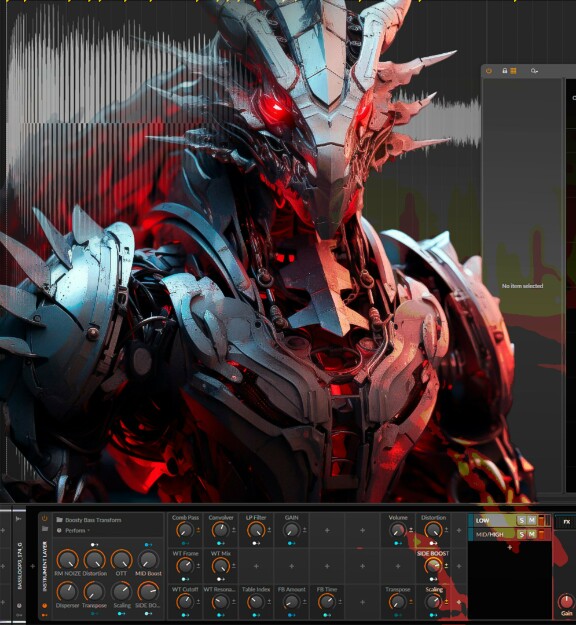576x625 pixels.
Task: Toggle bipolar switch next to Volume
Action: (x=411, y=530)
